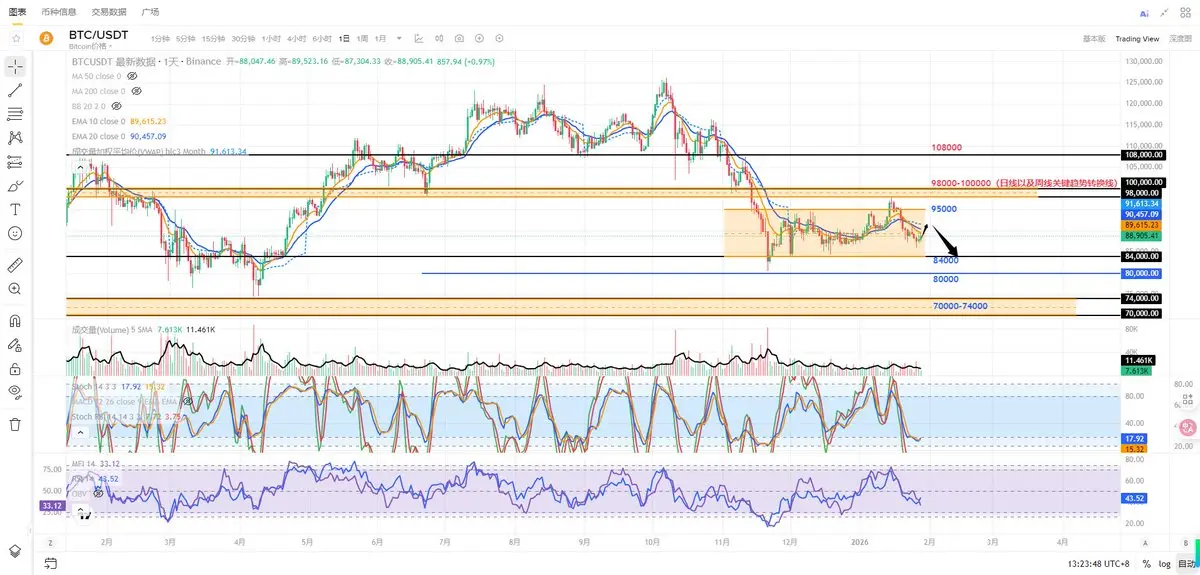The width and height of the screenshot is (1200, 575).
Task: Switch to the 币种信息 tab
Action: [58, 12]
